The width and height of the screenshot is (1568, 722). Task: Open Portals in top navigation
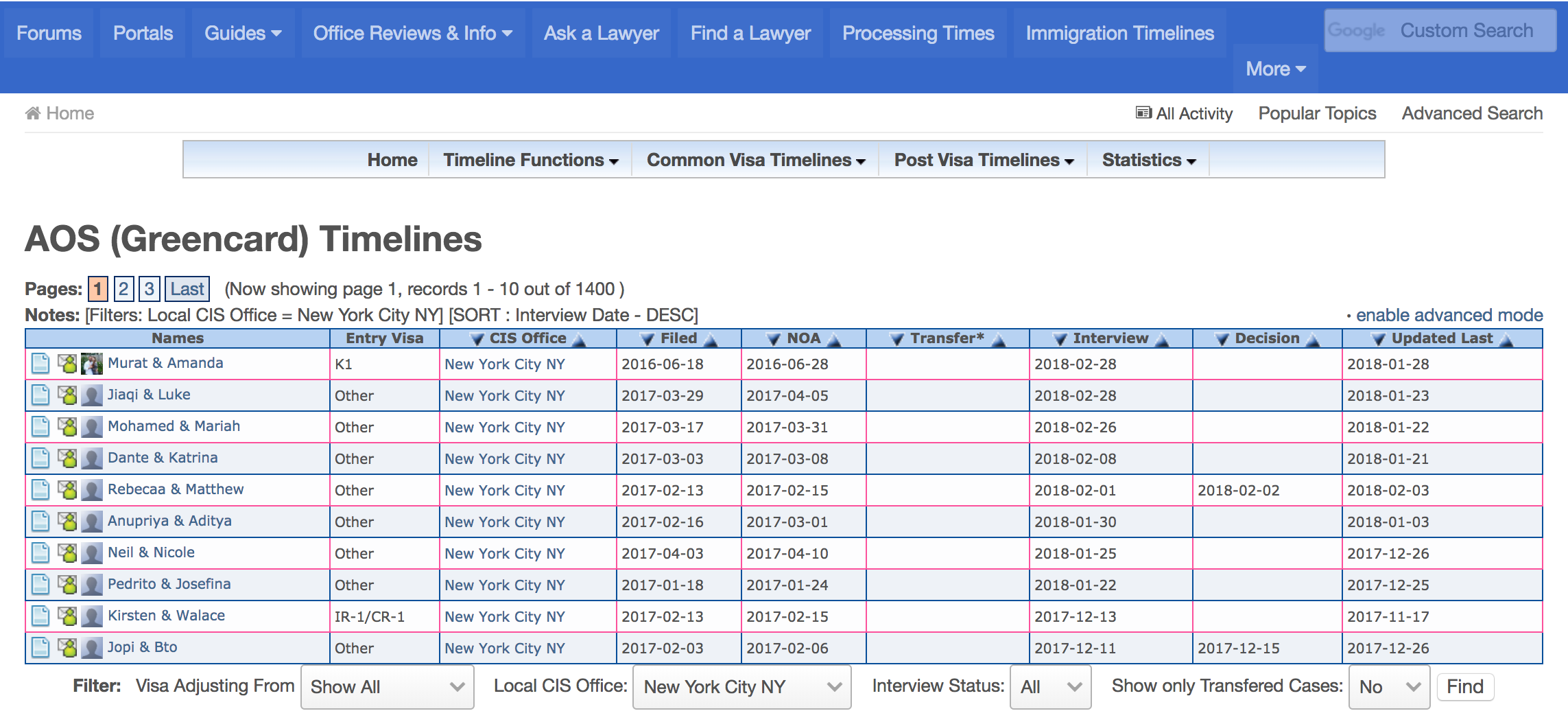(143, 33)
